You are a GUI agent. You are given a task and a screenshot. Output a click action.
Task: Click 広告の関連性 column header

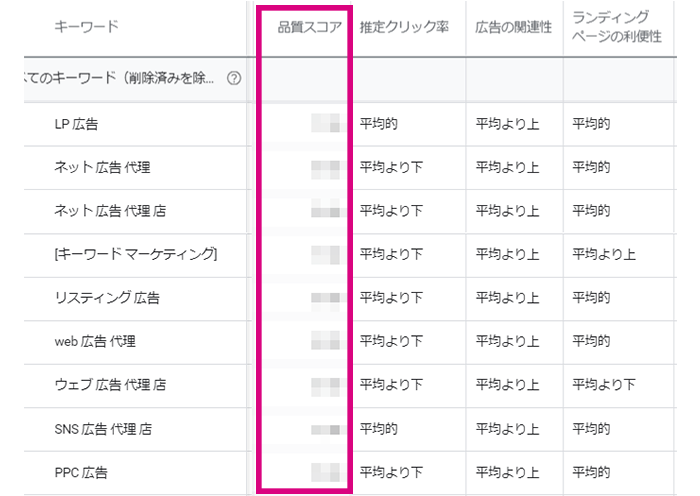513,27
